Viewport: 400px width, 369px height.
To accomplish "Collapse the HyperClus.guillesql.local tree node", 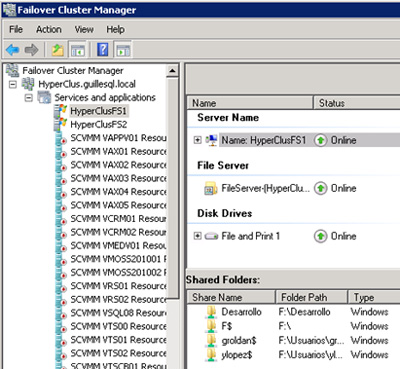I will pyautogui.click(x=13, y=84).
